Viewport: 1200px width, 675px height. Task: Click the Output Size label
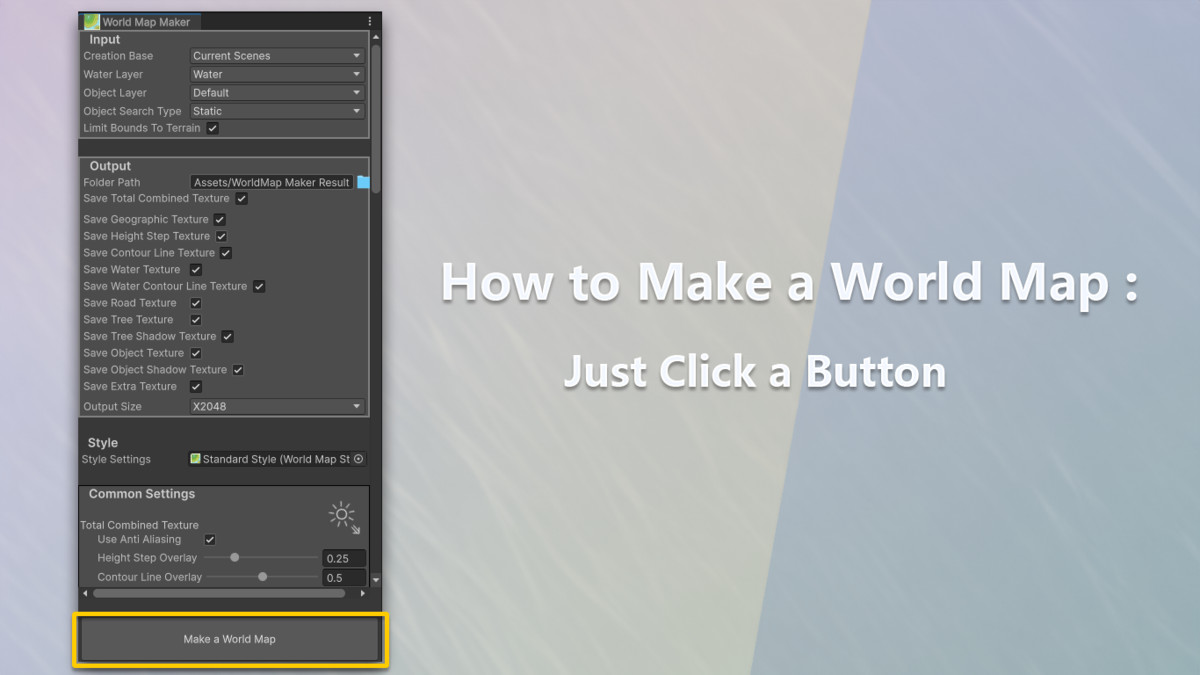[x=112, y=407]
